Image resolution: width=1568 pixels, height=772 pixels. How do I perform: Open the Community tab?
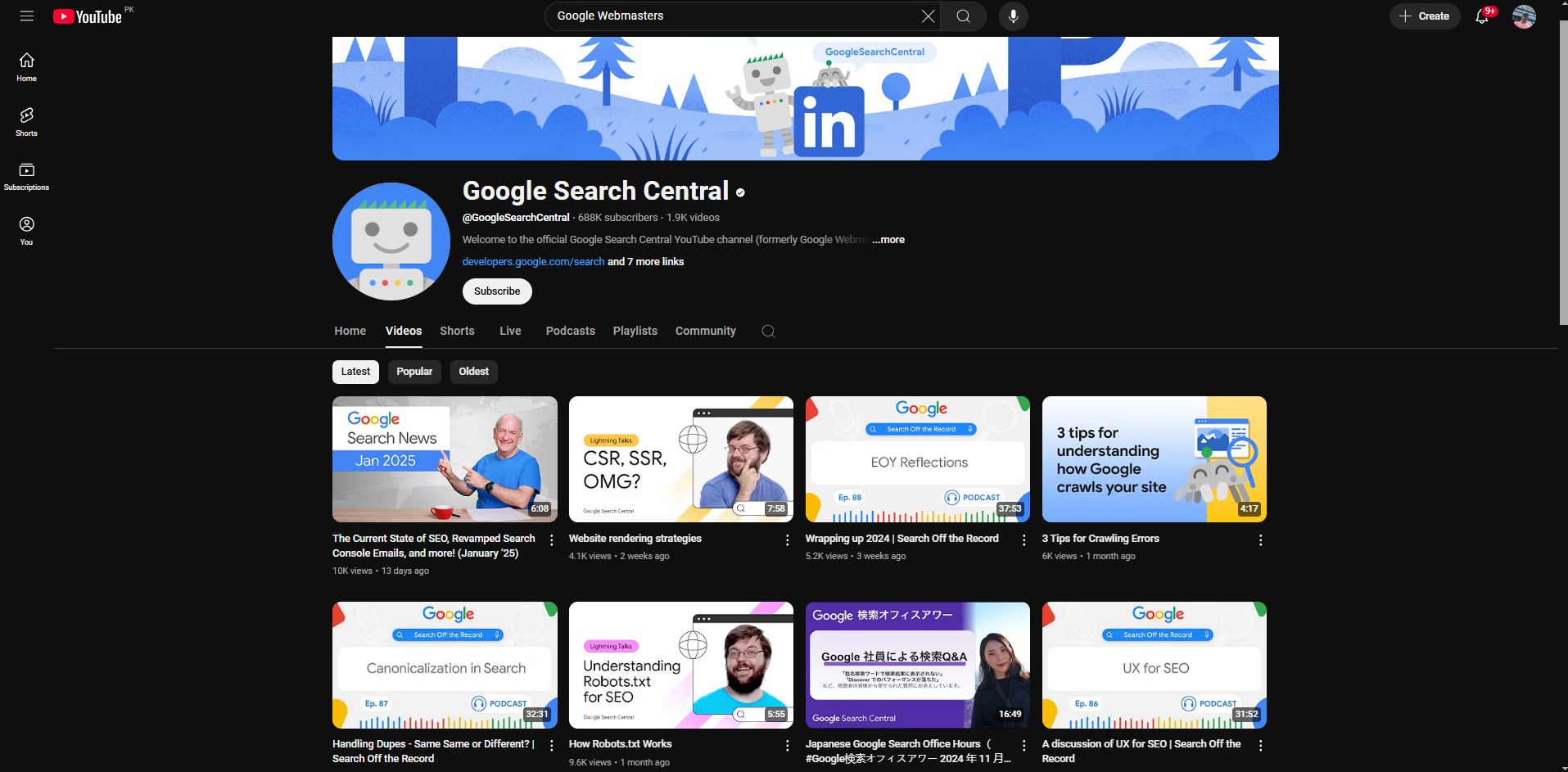705,331
